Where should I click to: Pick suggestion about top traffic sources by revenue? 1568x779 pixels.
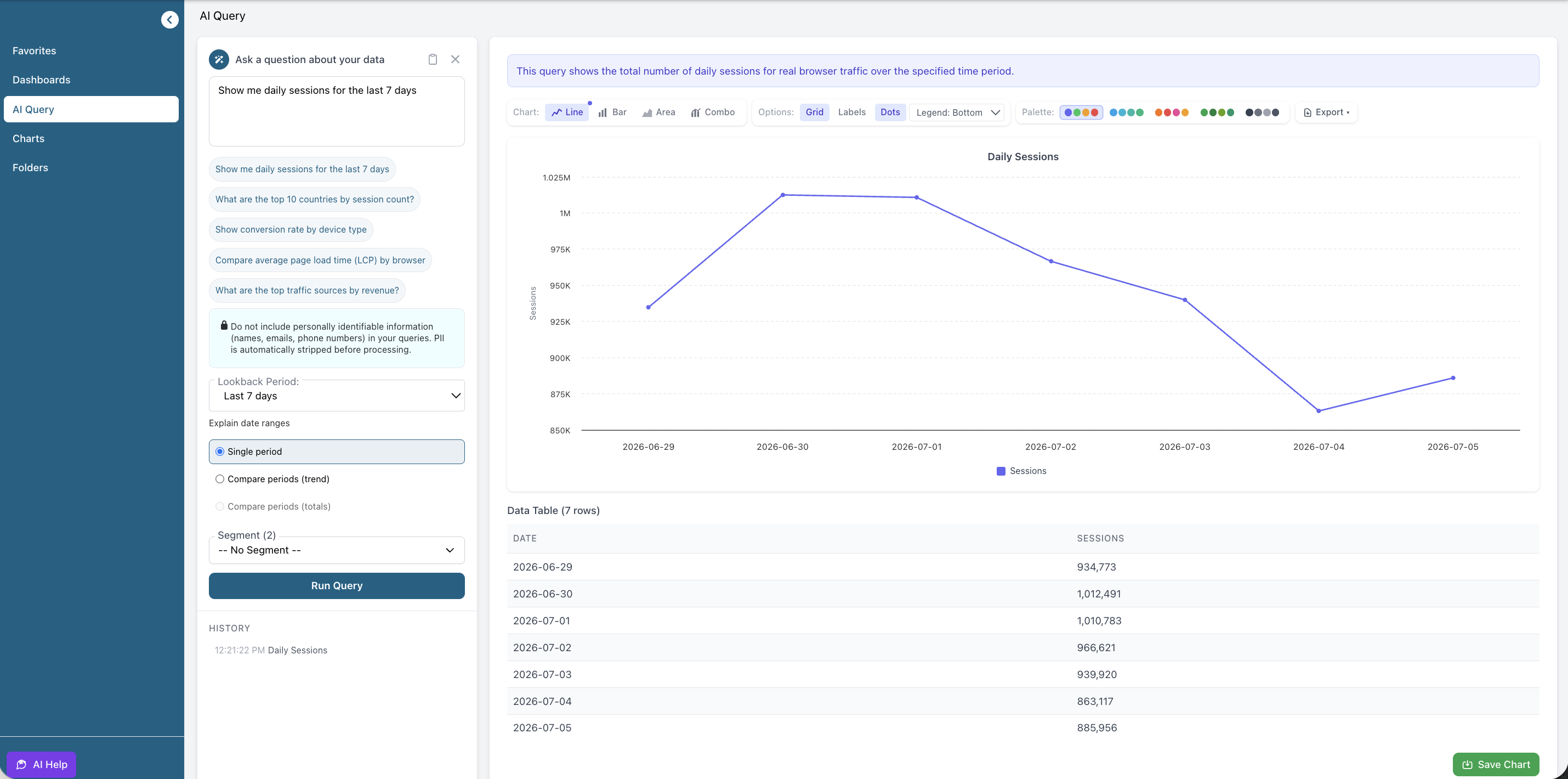pyautogui.click(x=307, y=291)
